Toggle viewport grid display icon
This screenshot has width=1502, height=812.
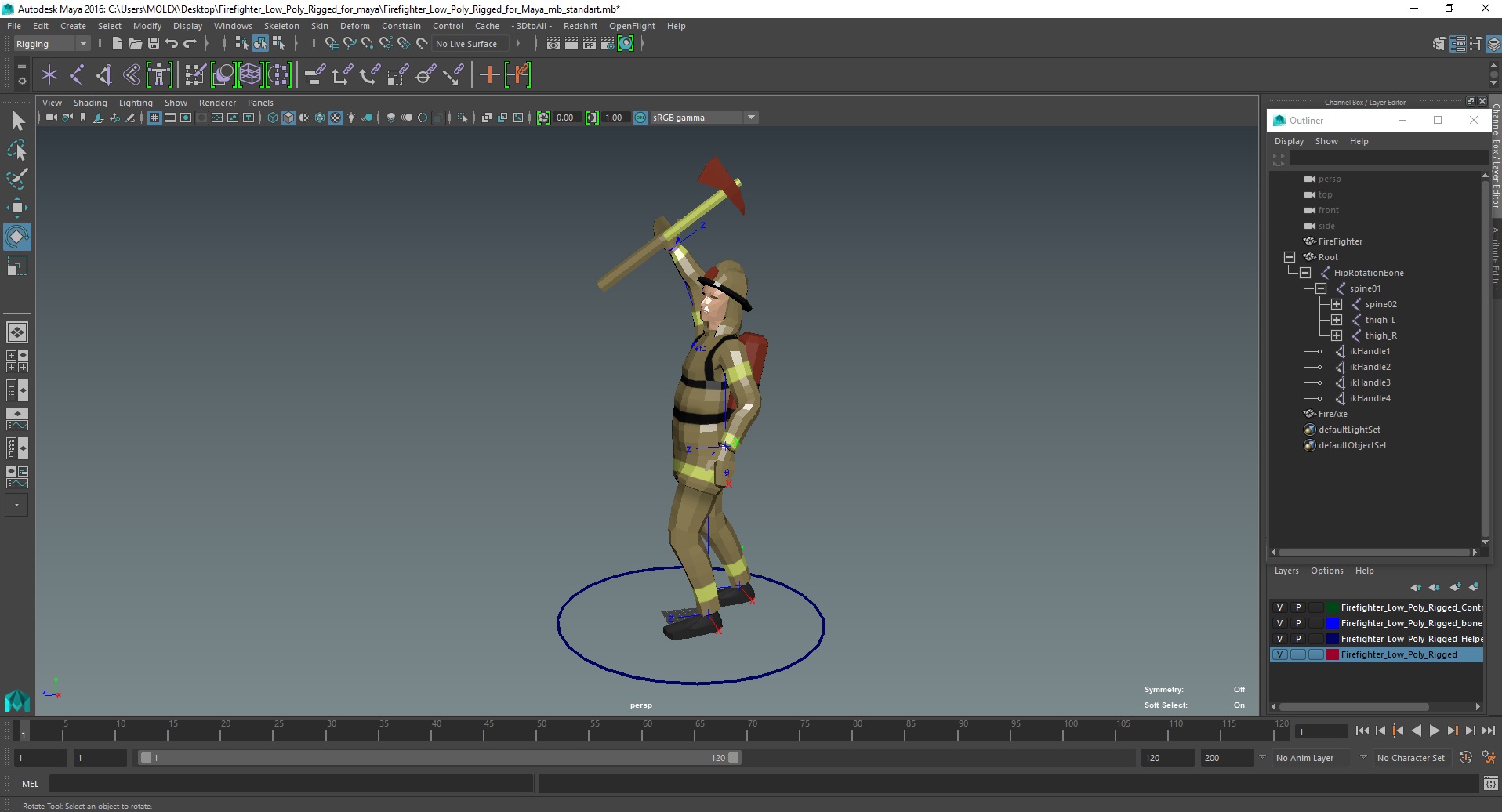[154, 118]
